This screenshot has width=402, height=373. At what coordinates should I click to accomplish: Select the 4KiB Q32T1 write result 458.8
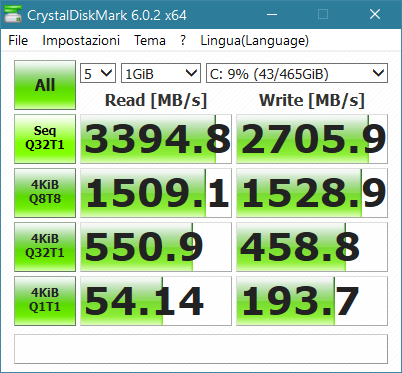click(x=312, y=247)
